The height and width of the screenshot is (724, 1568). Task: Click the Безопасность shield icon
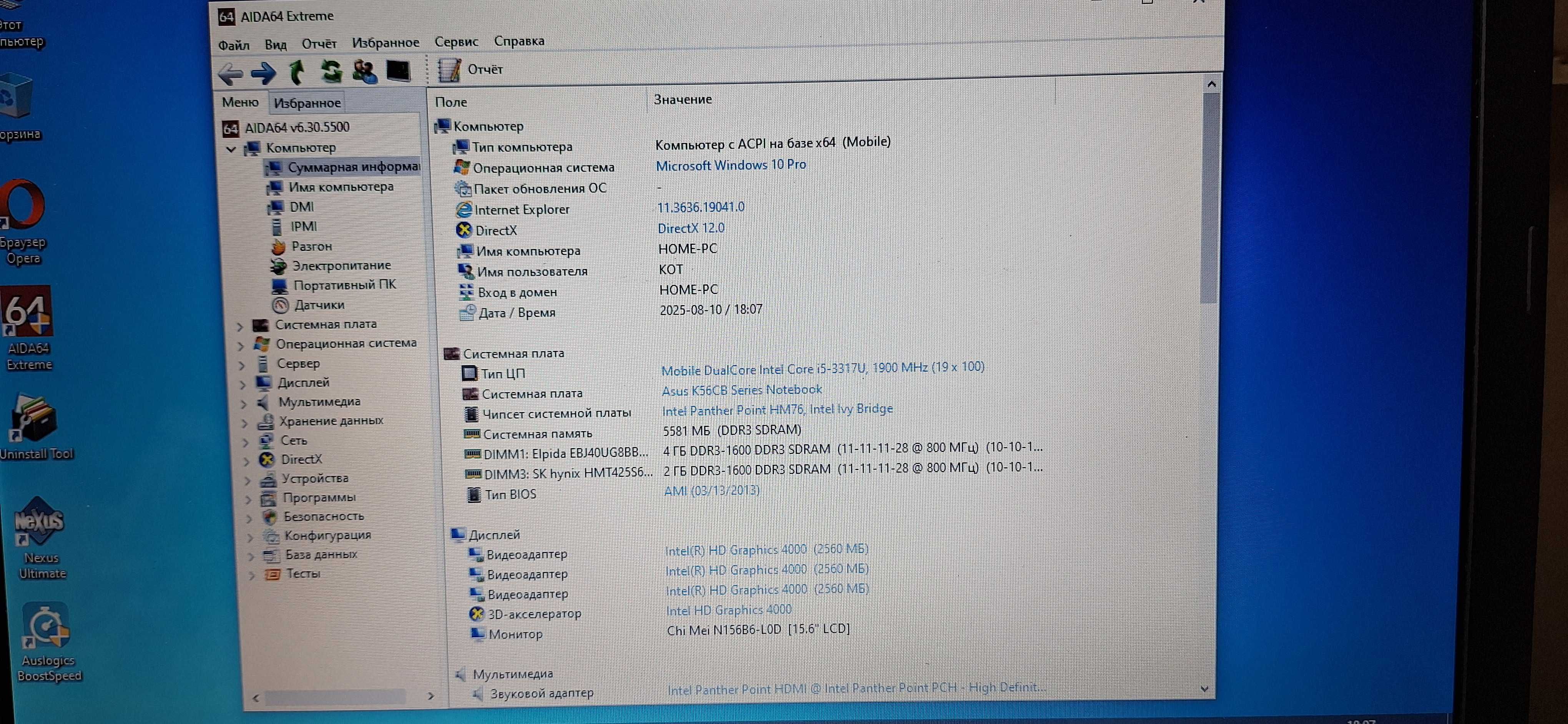pyautogui.click(x=270, y=517)
